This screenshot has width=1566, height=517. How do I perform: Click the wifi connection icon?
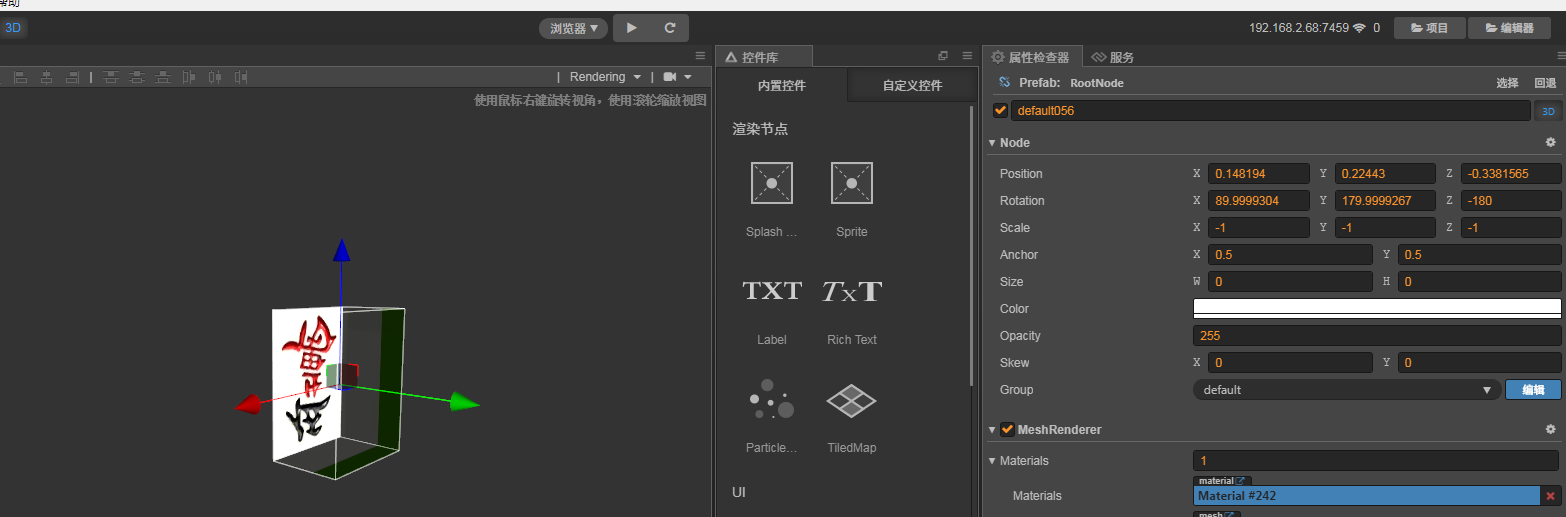point(1359,28)
